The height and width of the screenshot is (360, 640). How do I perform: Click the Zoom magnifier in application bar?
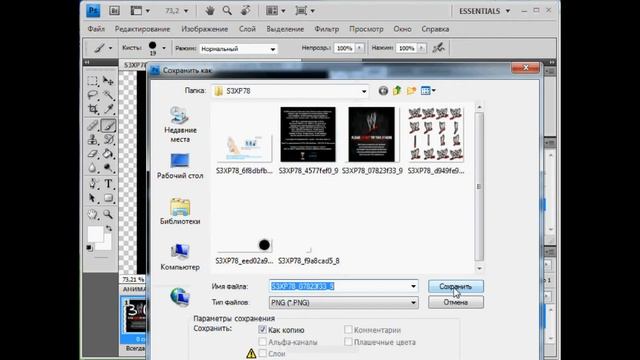point(227,11)
